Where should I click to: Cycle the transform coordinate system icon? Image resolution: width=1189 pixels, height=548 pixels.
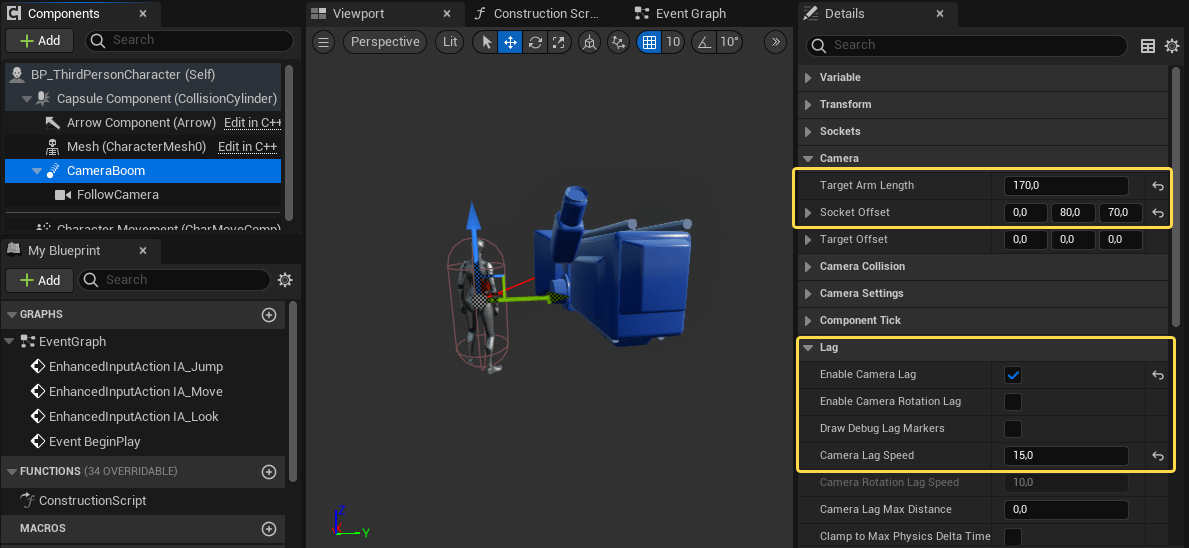coord(588,42)
